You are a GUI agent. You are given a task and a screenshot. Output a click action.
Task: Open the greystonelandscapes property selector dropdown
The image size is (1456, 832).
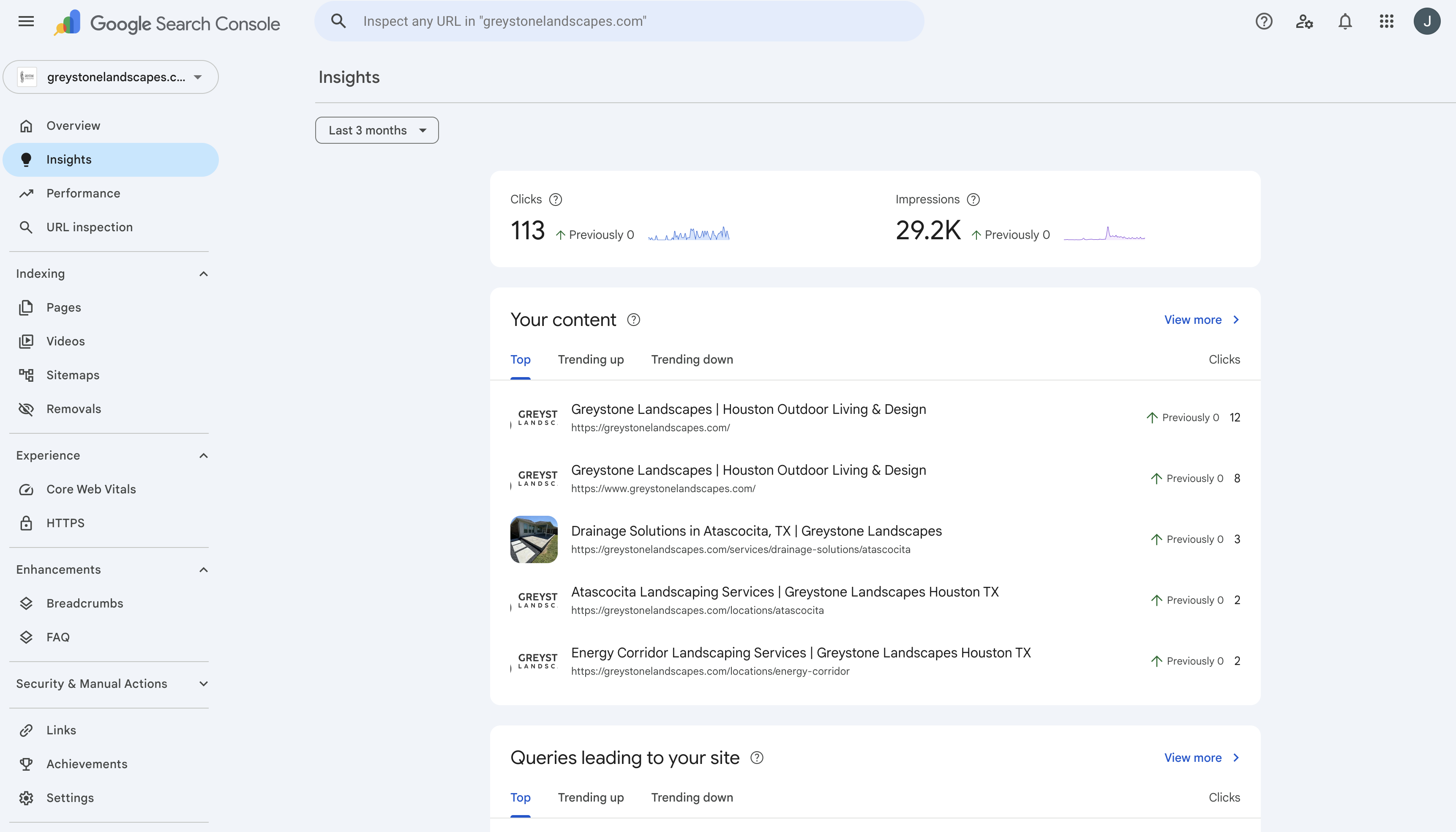click(x=111, y=77)
